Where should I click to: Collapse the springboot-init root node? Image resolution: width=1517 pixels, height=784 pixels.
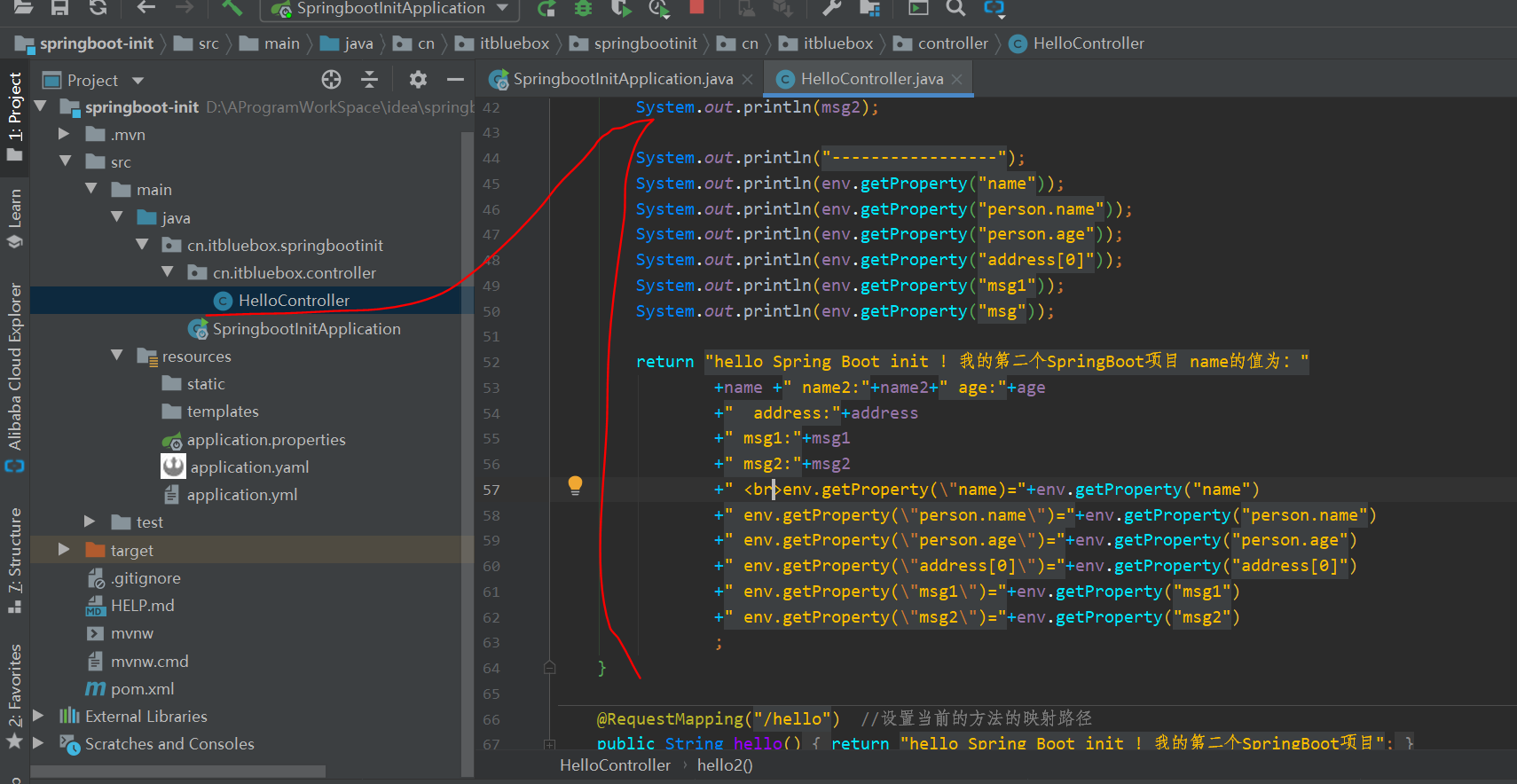pyautogui.click(x=40, y=106)
